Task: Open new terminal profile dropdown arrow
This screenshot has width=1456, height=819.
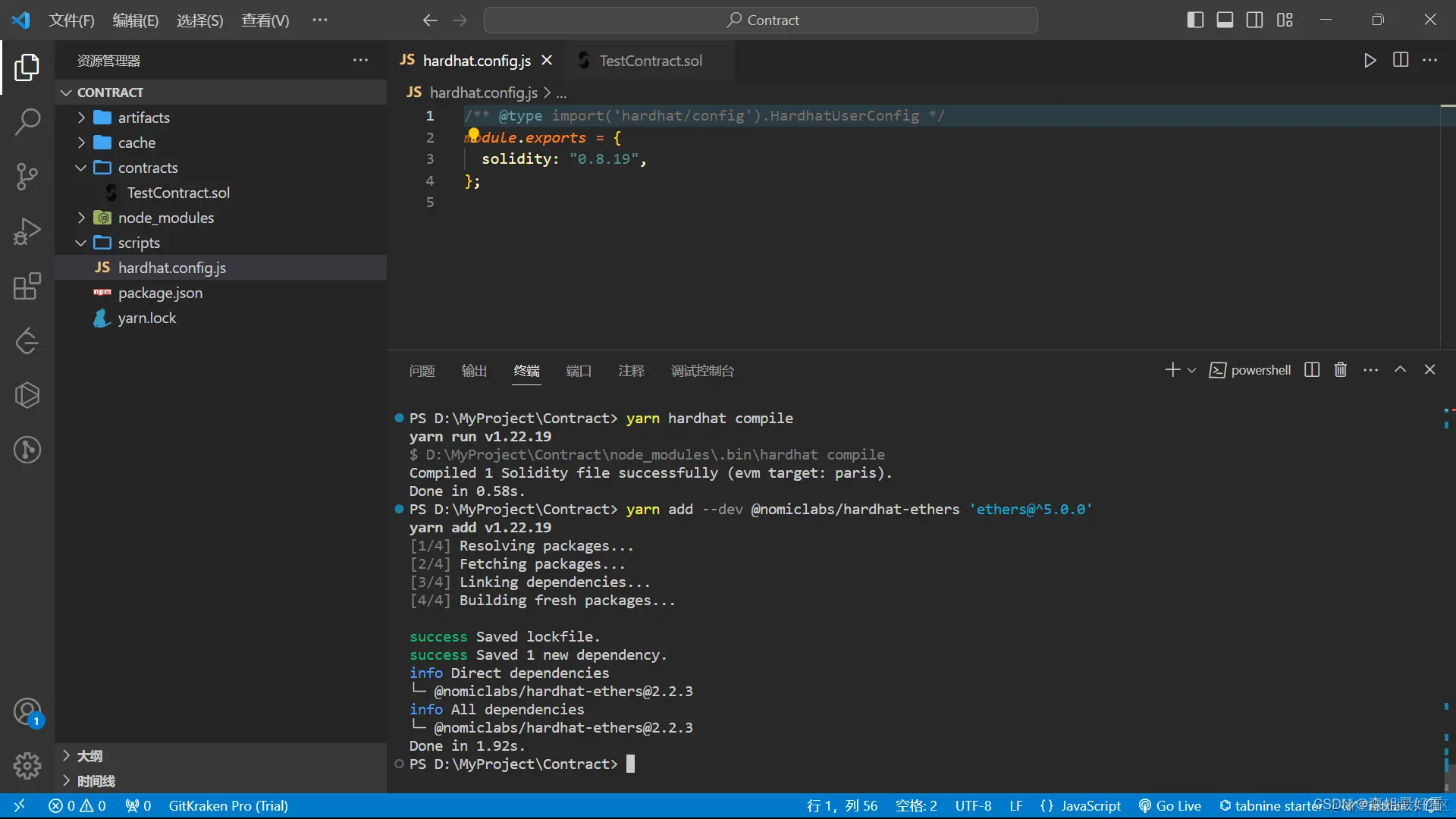Action: tap(1192, 371)
